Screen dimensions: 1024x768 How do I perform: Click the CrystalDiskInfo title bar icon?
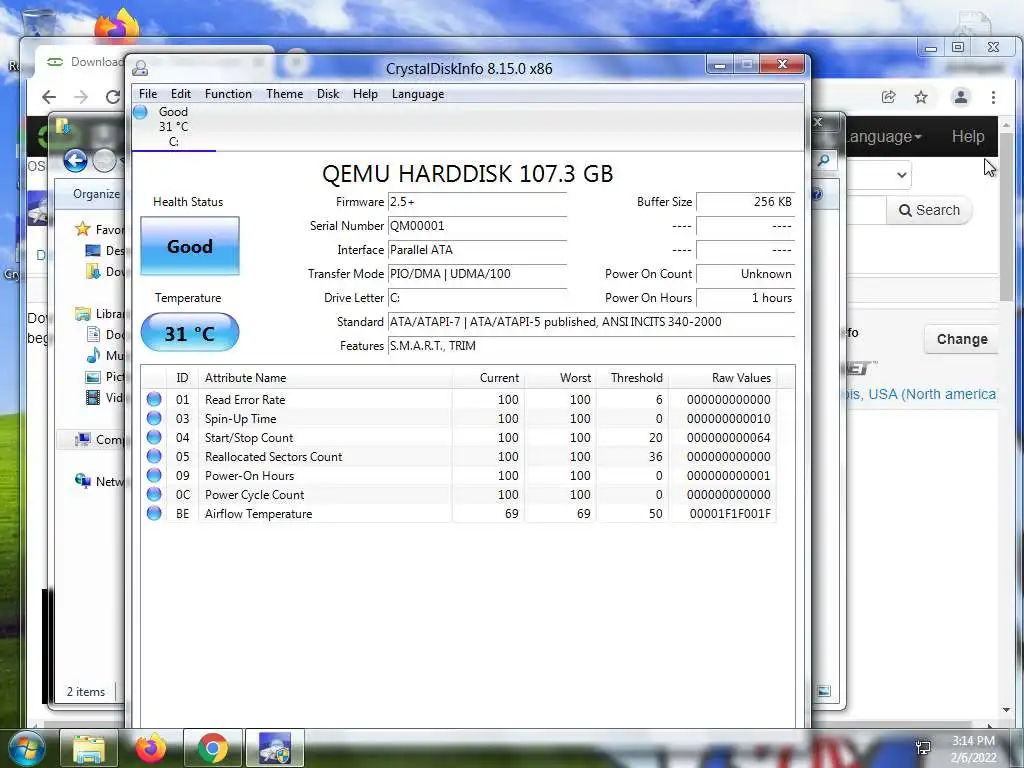coord(140,68)
